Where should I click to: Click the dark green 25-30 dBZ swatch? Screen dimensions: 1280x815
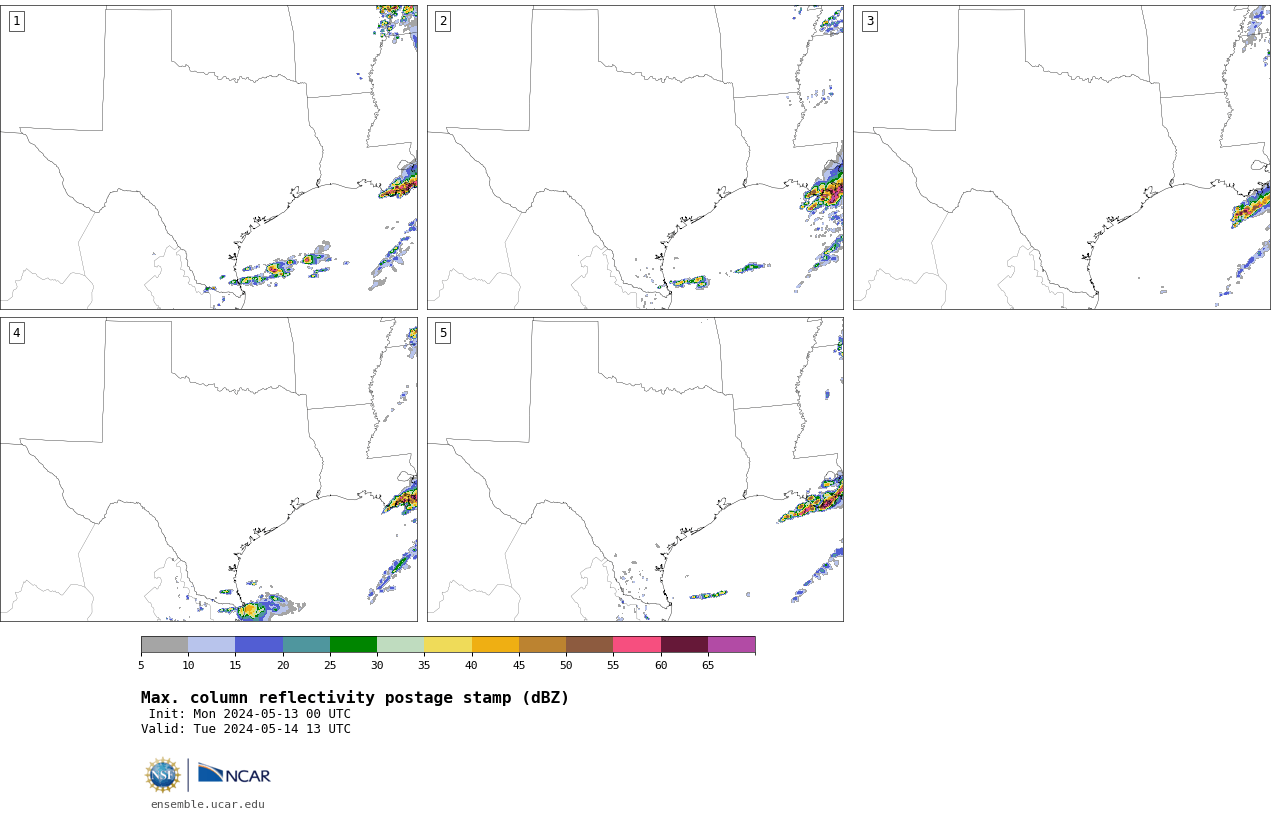click(x=353, y=644)
